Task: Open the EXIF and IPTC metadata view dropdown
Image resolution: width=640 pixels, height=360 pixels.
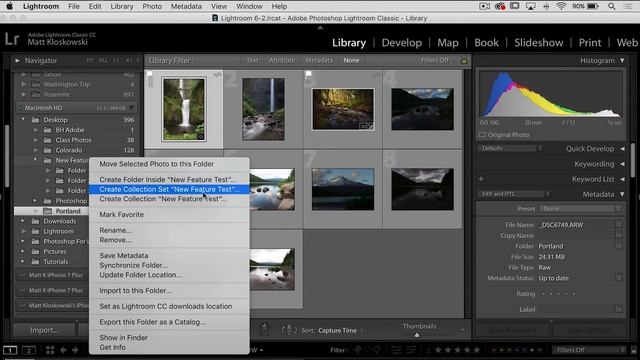Action: pos(515,194)
